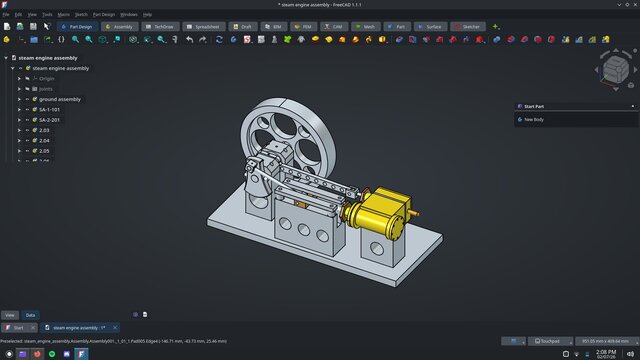Toggle visibility of SA-2-201
Image resolution: width=640 pixels, height=360 pixels.
pos(27,120)
